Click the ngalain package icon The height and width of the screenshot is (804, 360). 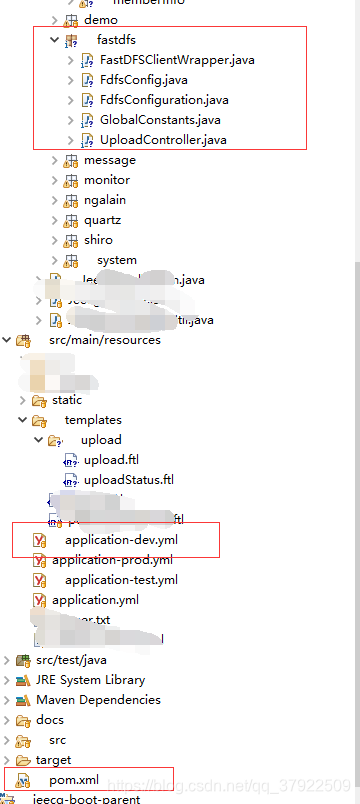(x=70, y=200)
